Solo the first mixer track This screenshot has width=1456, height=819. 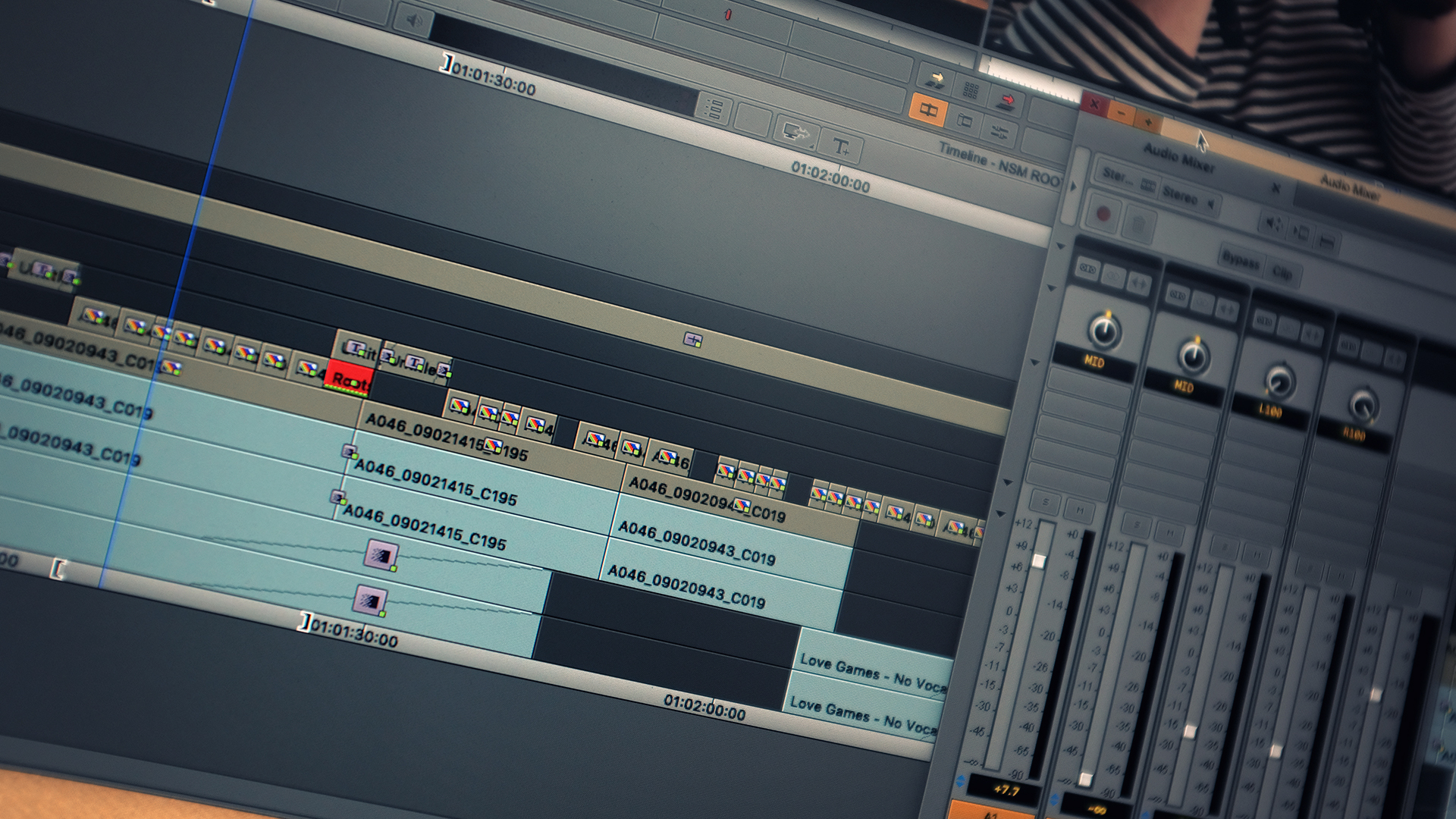1046,502
